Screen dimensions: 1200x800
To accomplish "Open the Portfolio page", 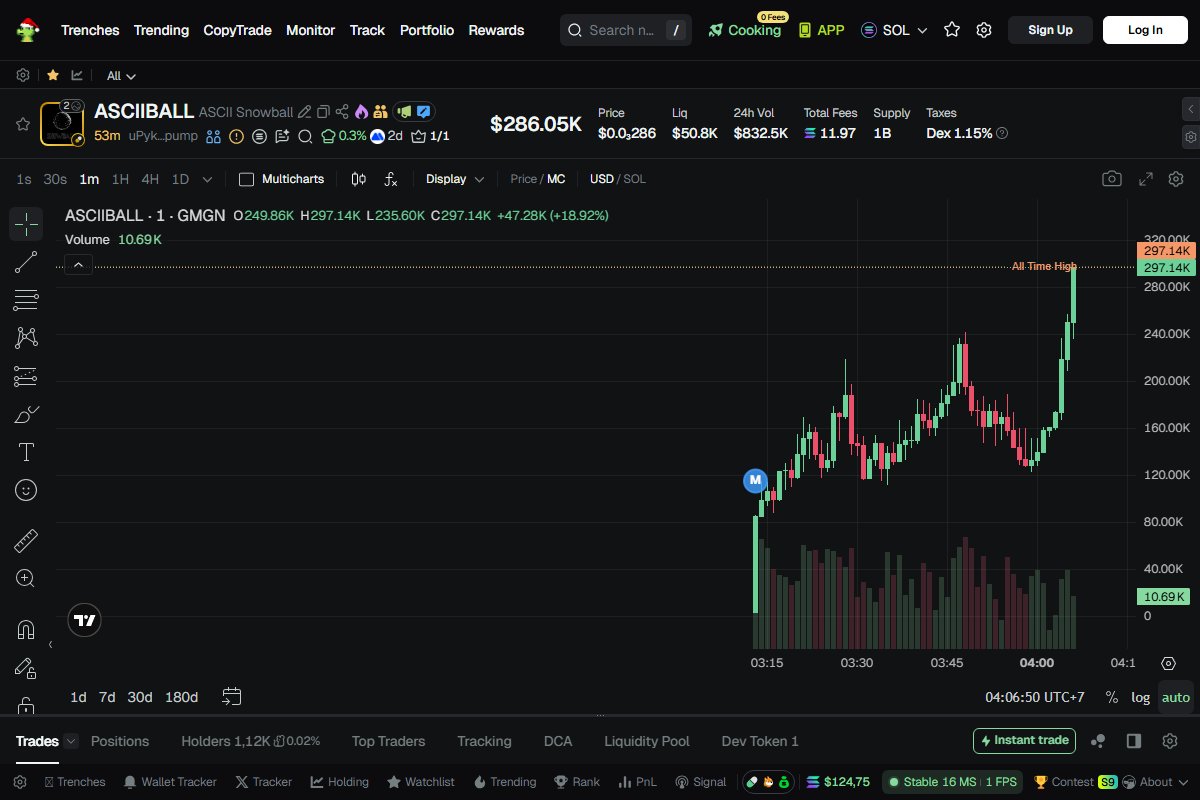I will click(427, 30).
